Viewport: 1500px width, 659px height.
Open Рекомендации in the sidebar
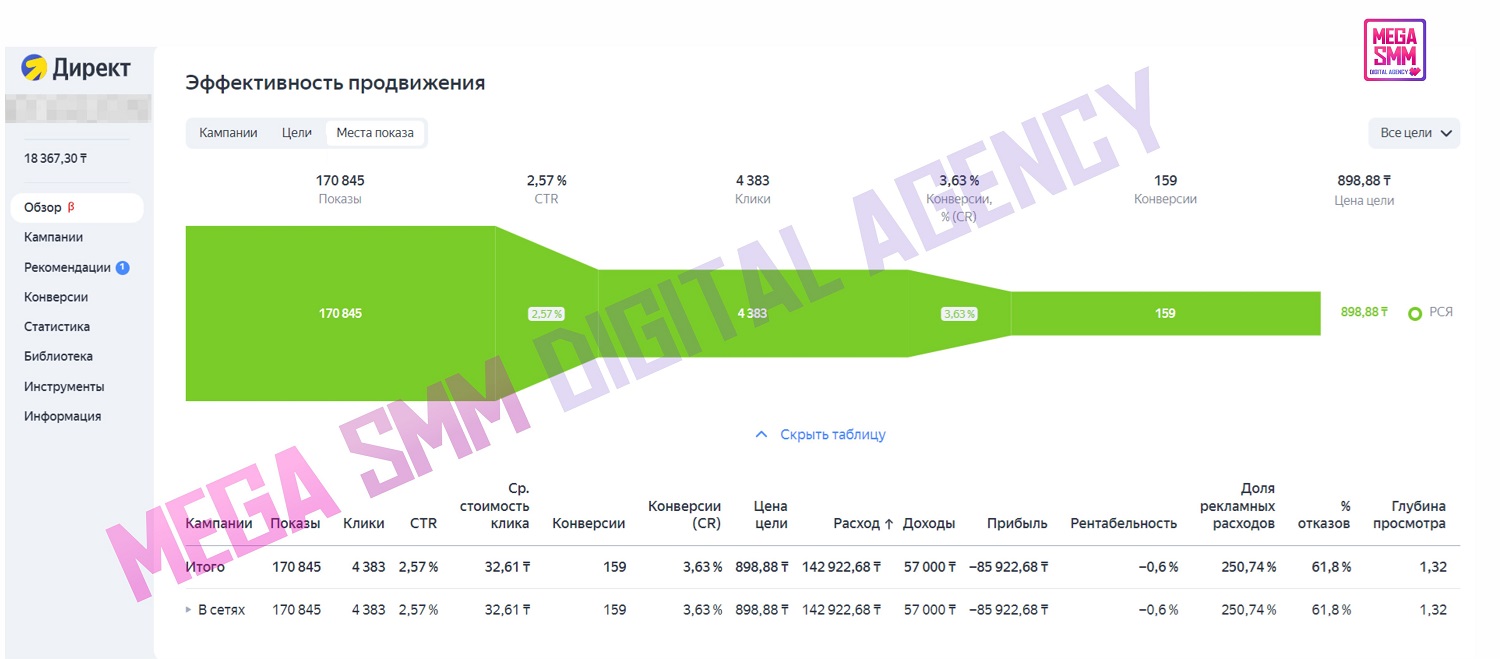67,267
